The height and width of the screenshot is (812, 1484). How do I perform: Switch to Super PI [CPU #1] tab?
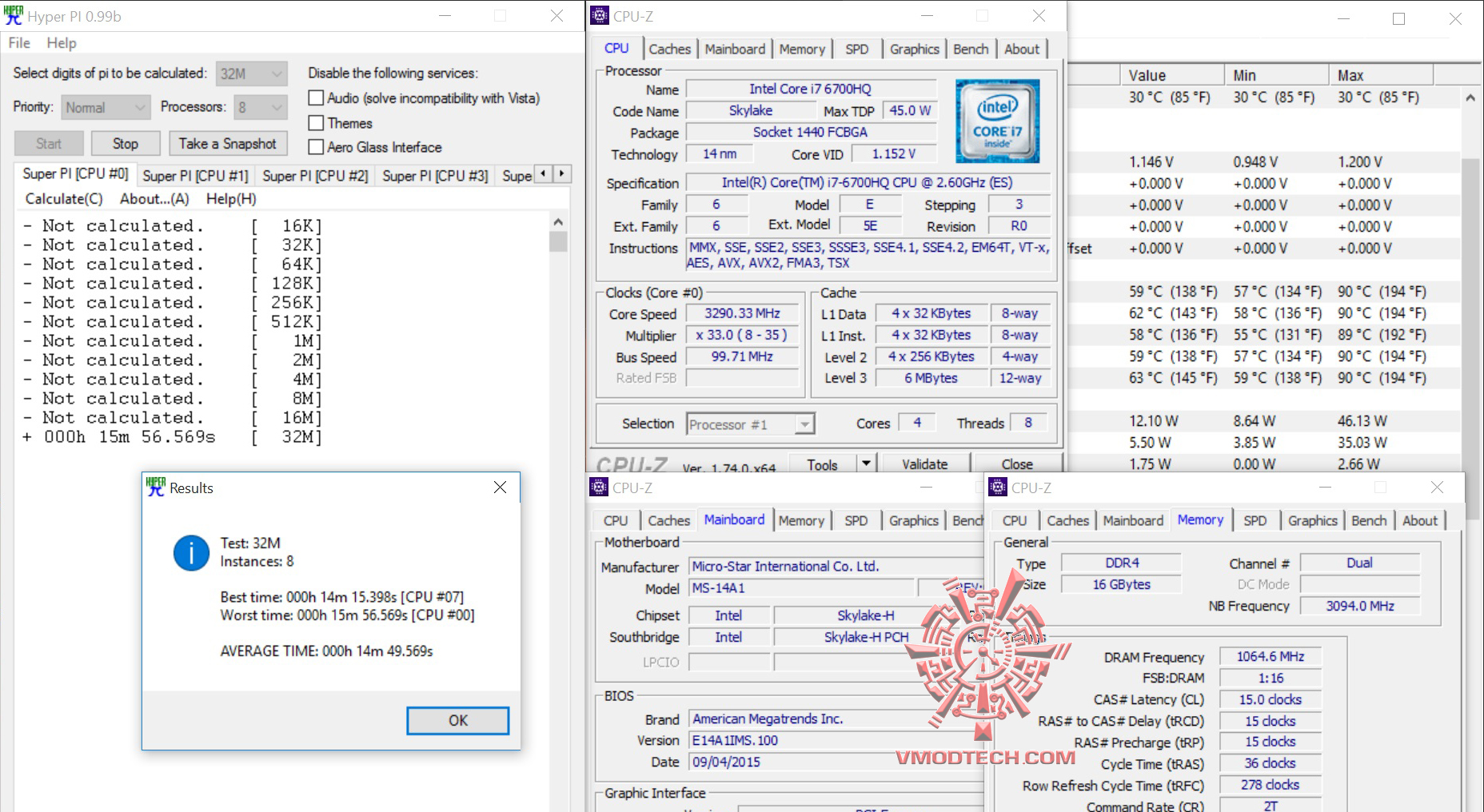(x=195, y=176)
